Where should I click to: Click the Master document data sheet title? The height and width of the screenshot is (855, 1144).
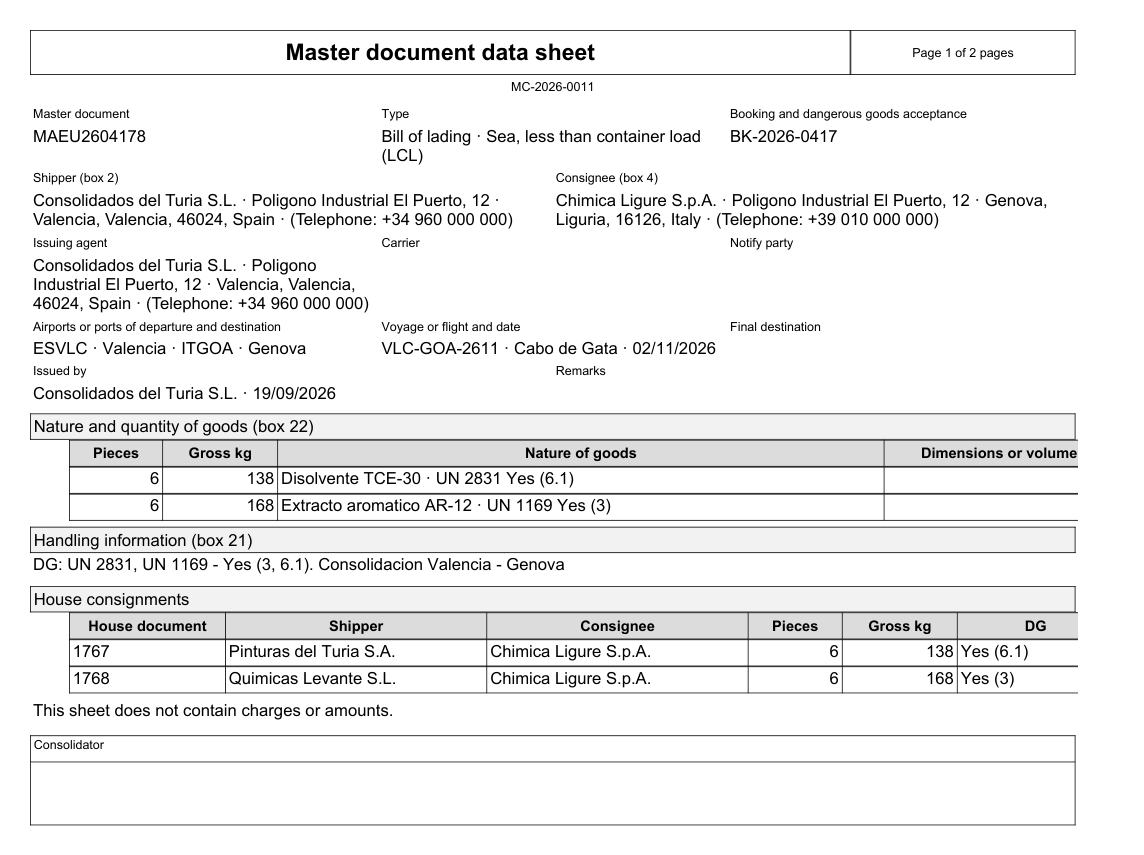click(x=440, y=53)
